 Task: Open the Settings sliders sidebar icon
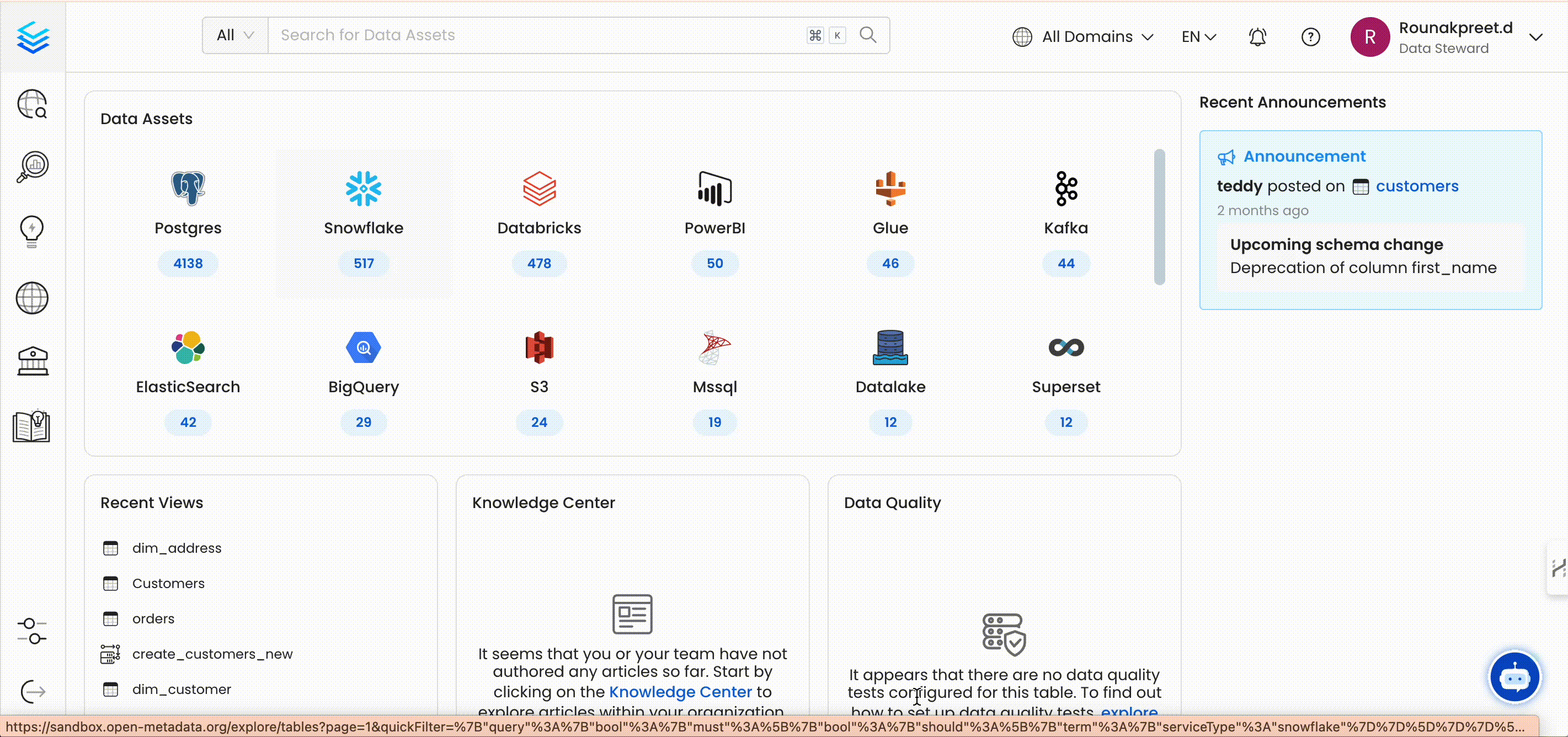coord(32,631)
